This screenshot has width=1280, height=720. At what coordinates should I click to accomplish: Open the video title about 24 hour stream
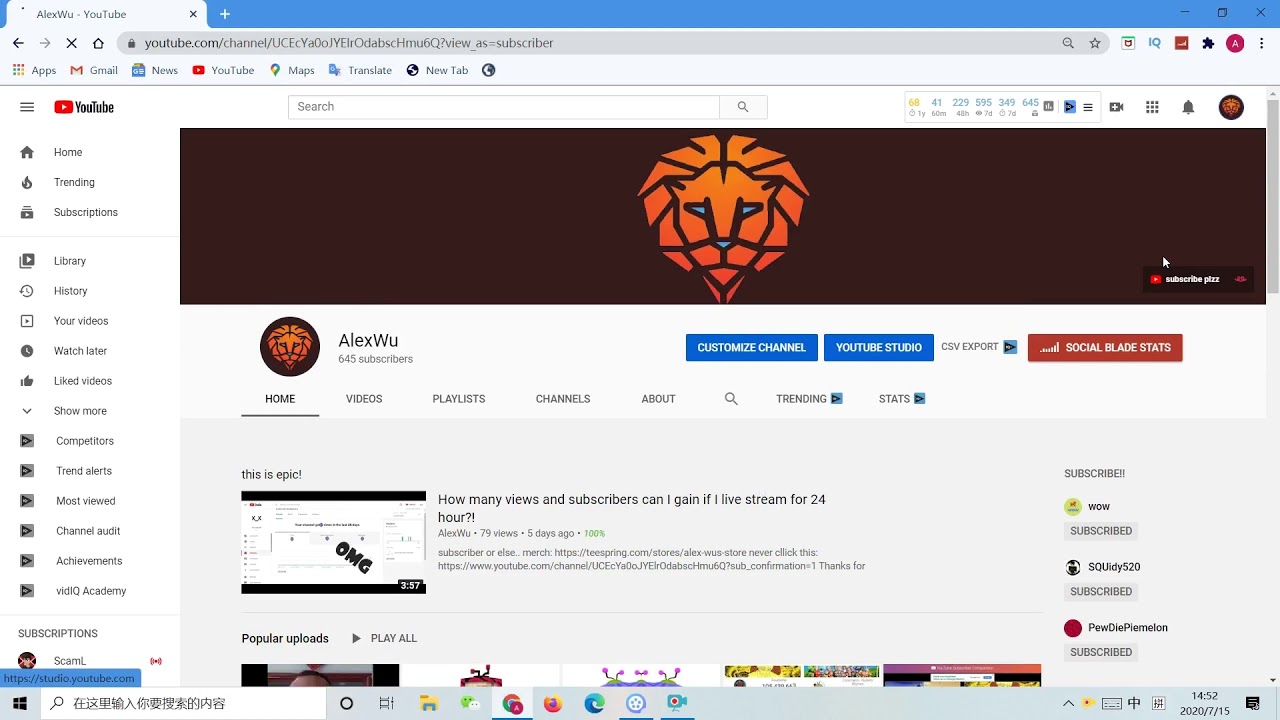coord(632,508)
